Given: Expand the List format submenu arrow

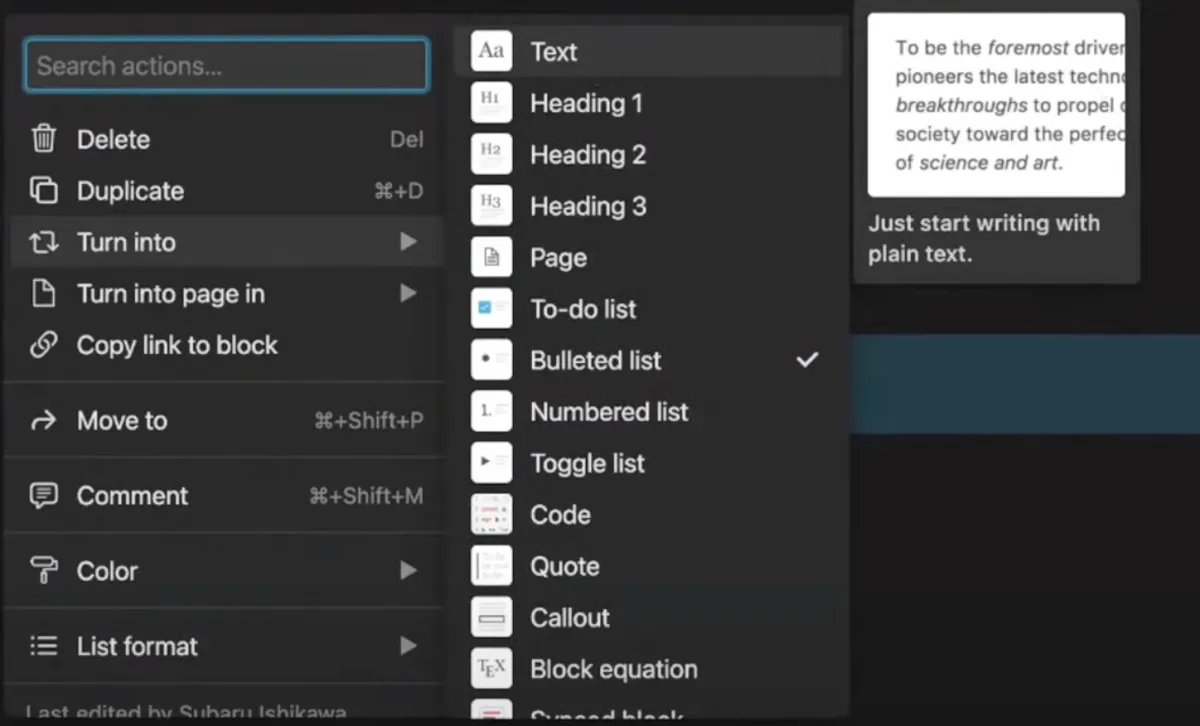Looking at the screenshot, I should tap(408, 646).
